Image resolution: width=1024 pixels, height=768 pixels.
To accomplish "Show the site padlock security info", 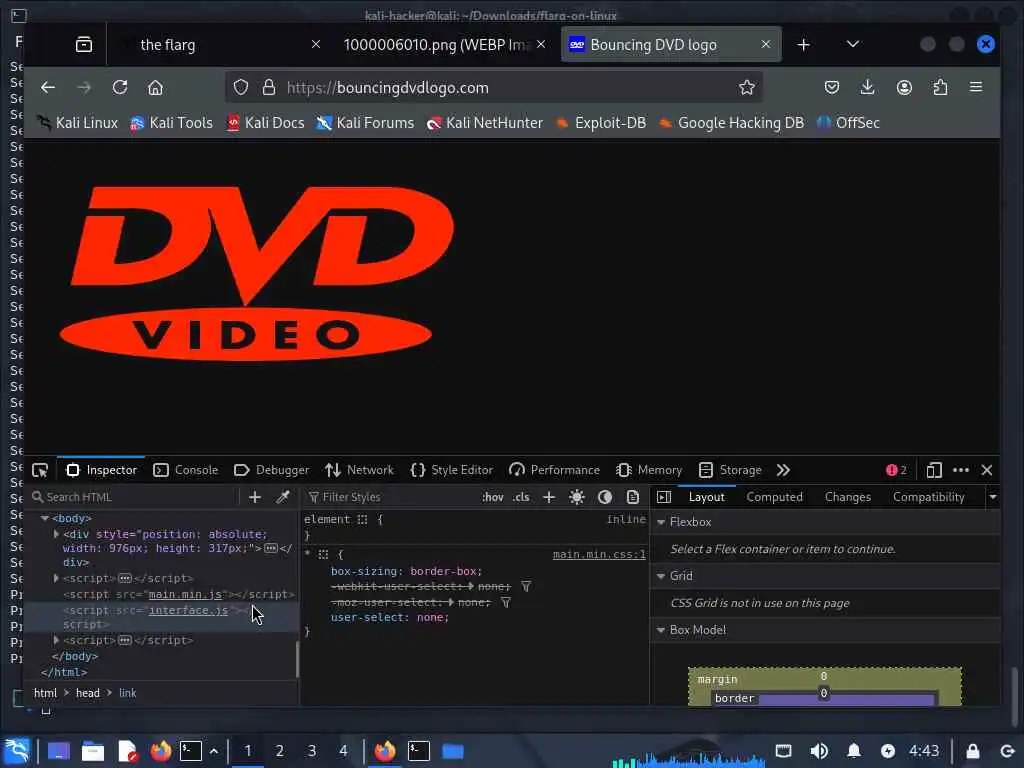I will click(268, 88).
